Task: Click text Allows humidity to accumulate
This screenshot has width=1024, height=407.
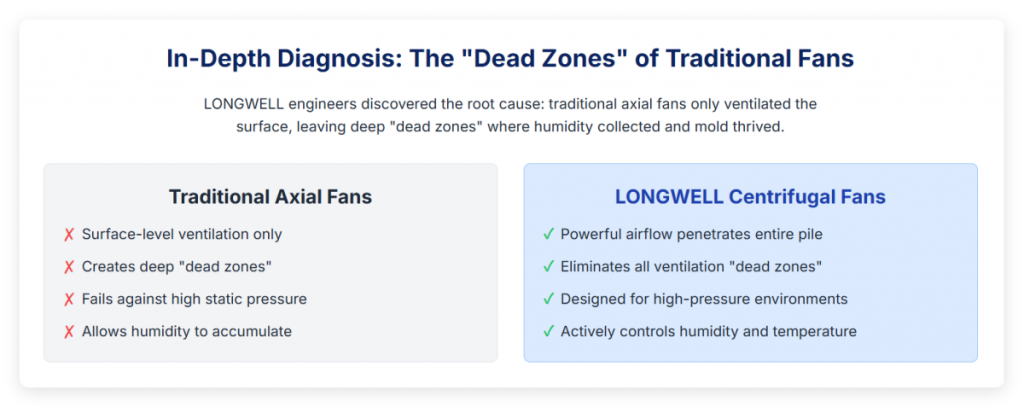Action: pyautogui.click(x=187, y=332)
